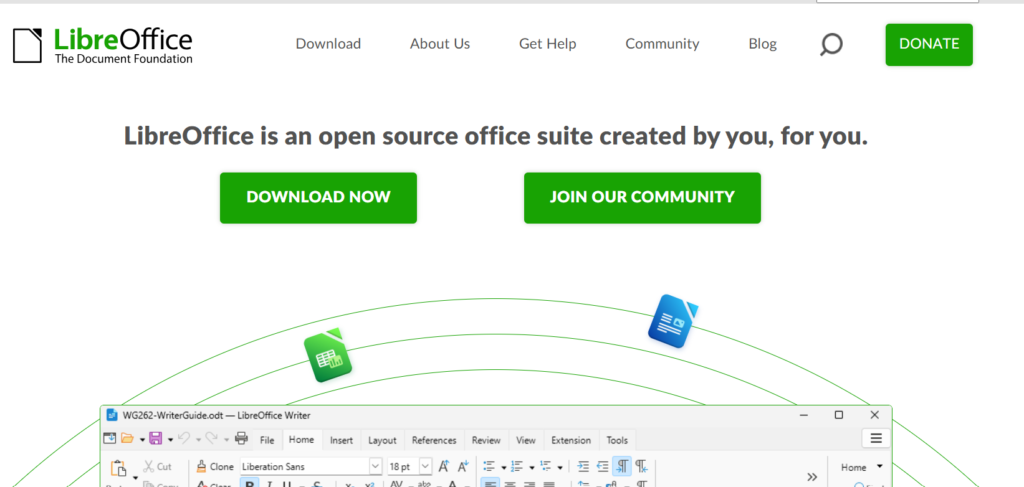Click the Print icon in the Writer toolbar
This screenshot has height=487, width=1024.
(x=241, y=439)
